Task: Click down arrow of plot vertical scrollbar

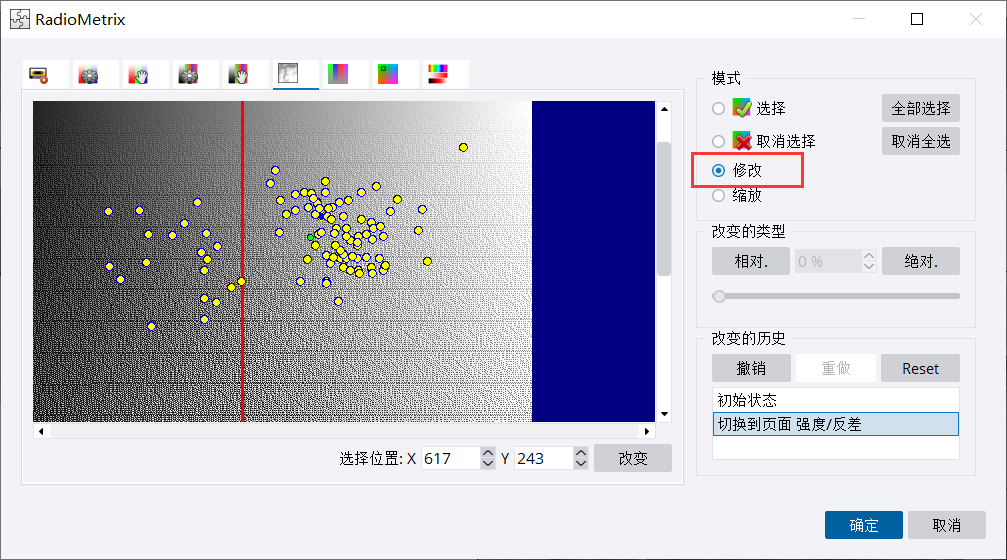Action: [663, 413]
